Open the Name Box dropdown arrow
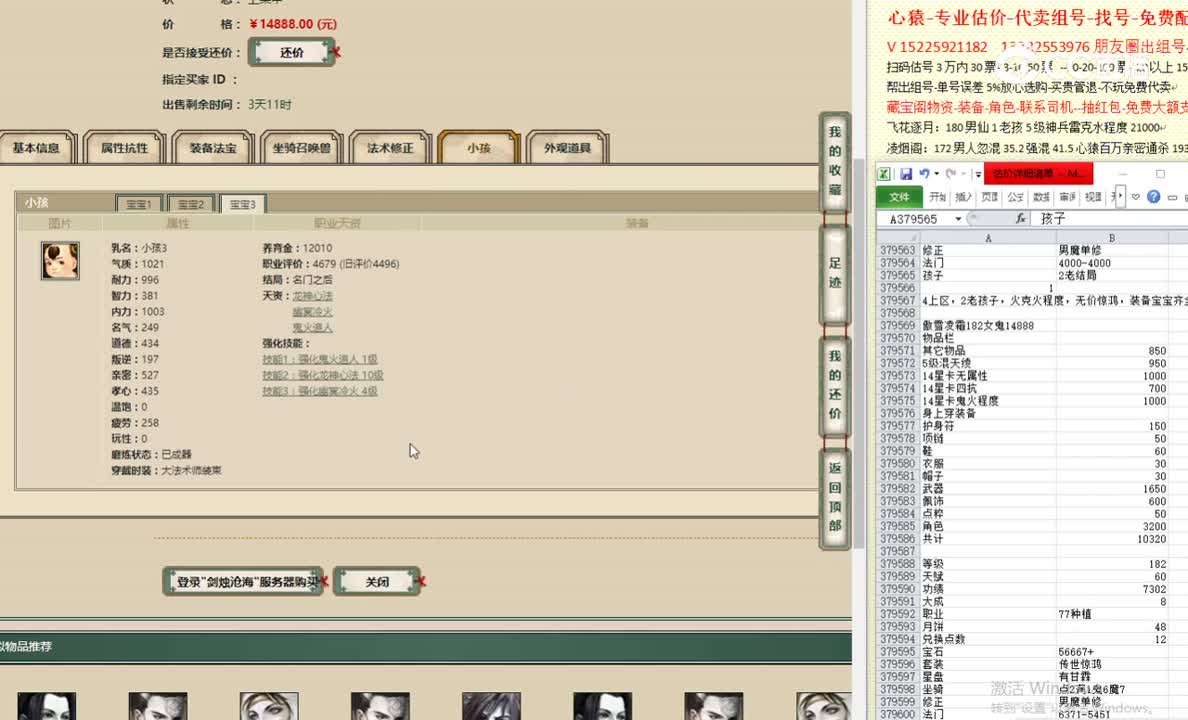The width and height of the screenshot is (1188, 720). [x=958, y=219]
